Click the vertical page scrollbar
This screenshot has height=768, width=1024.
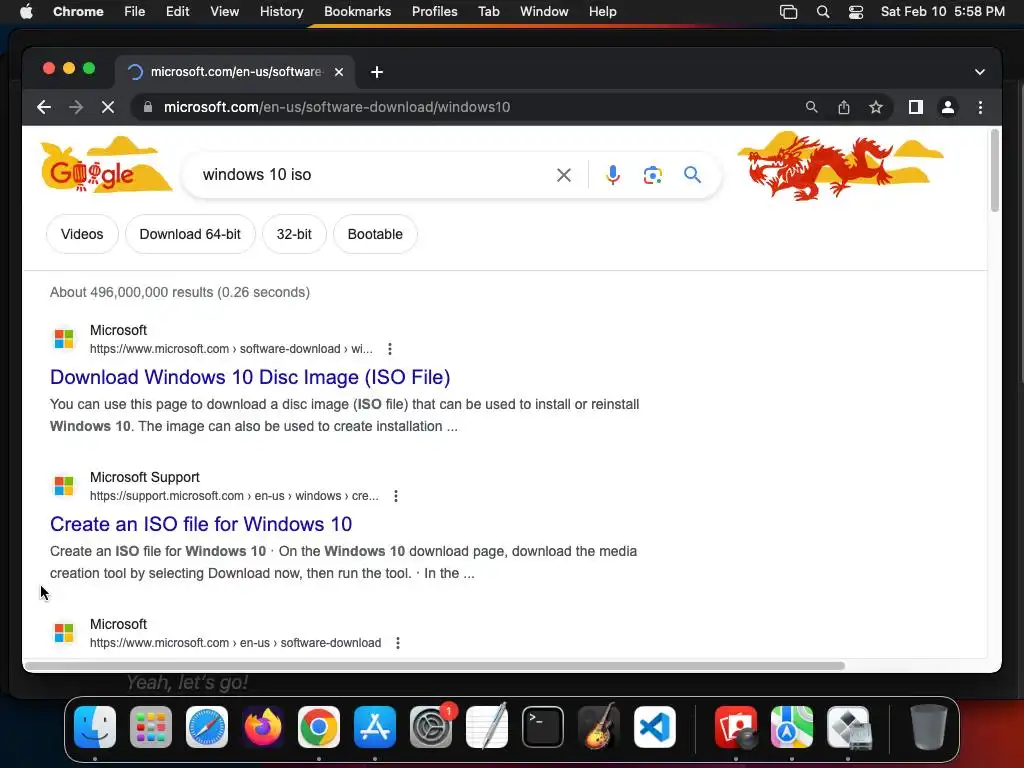point(995,171)
